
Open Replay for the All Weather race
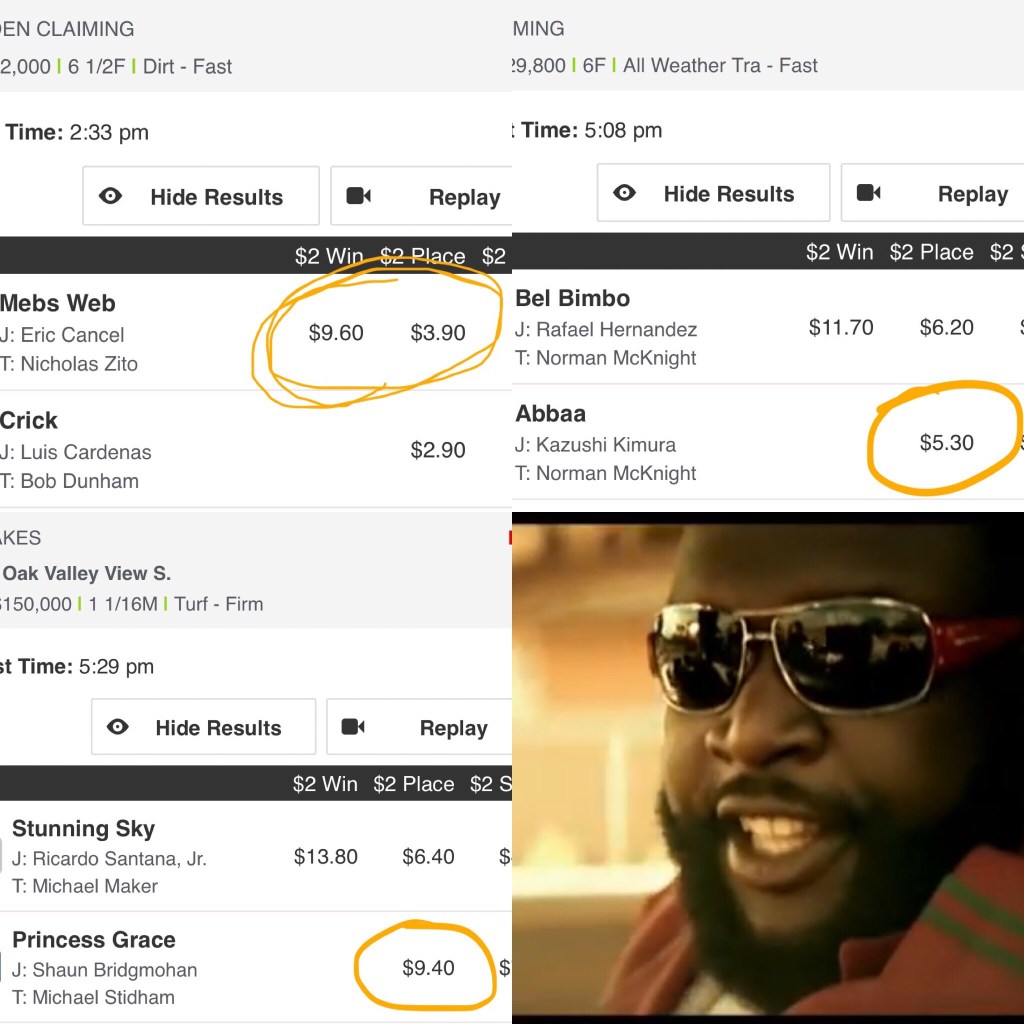coord(933,193)
